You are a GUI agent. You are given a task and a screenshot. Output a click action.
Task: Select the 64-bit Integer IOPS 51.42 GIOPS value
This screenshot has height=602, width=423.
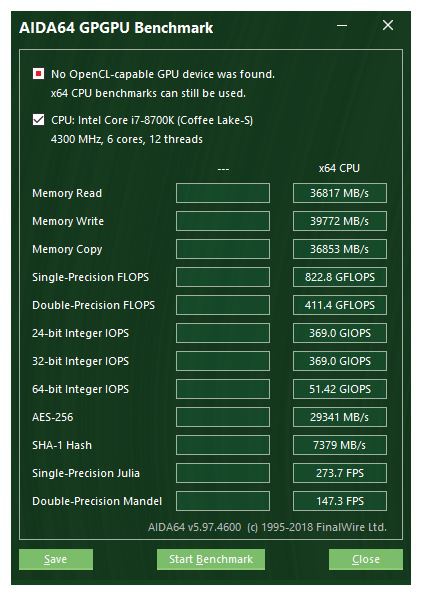pos(340,389)
